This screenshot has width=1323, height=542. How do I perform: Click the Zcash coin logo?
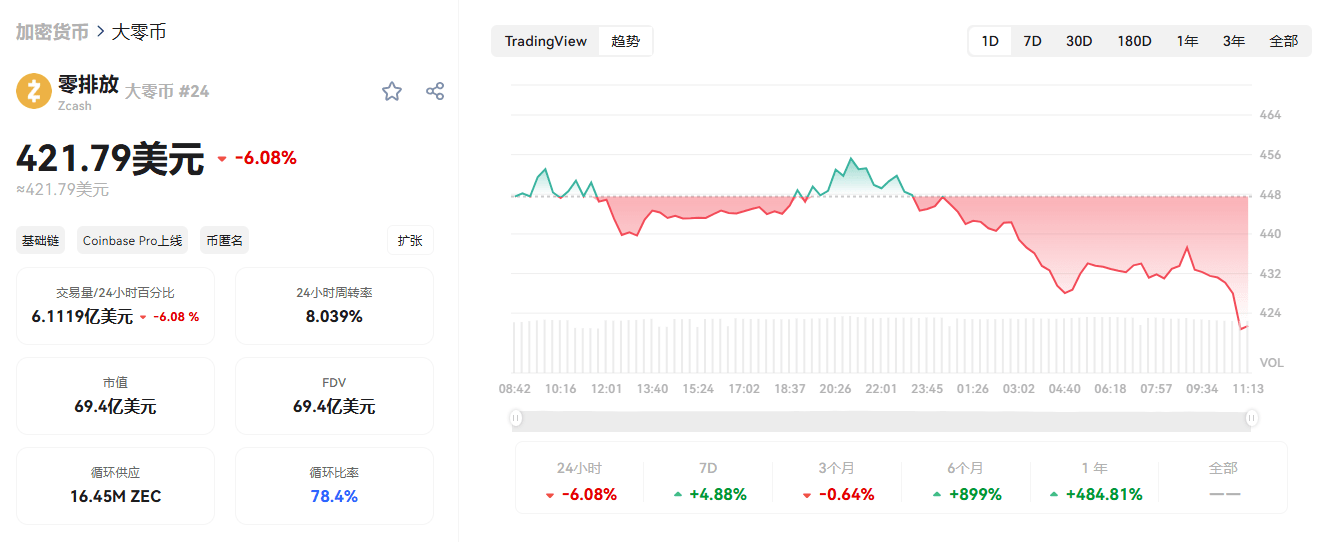click(x=34, y=91)
